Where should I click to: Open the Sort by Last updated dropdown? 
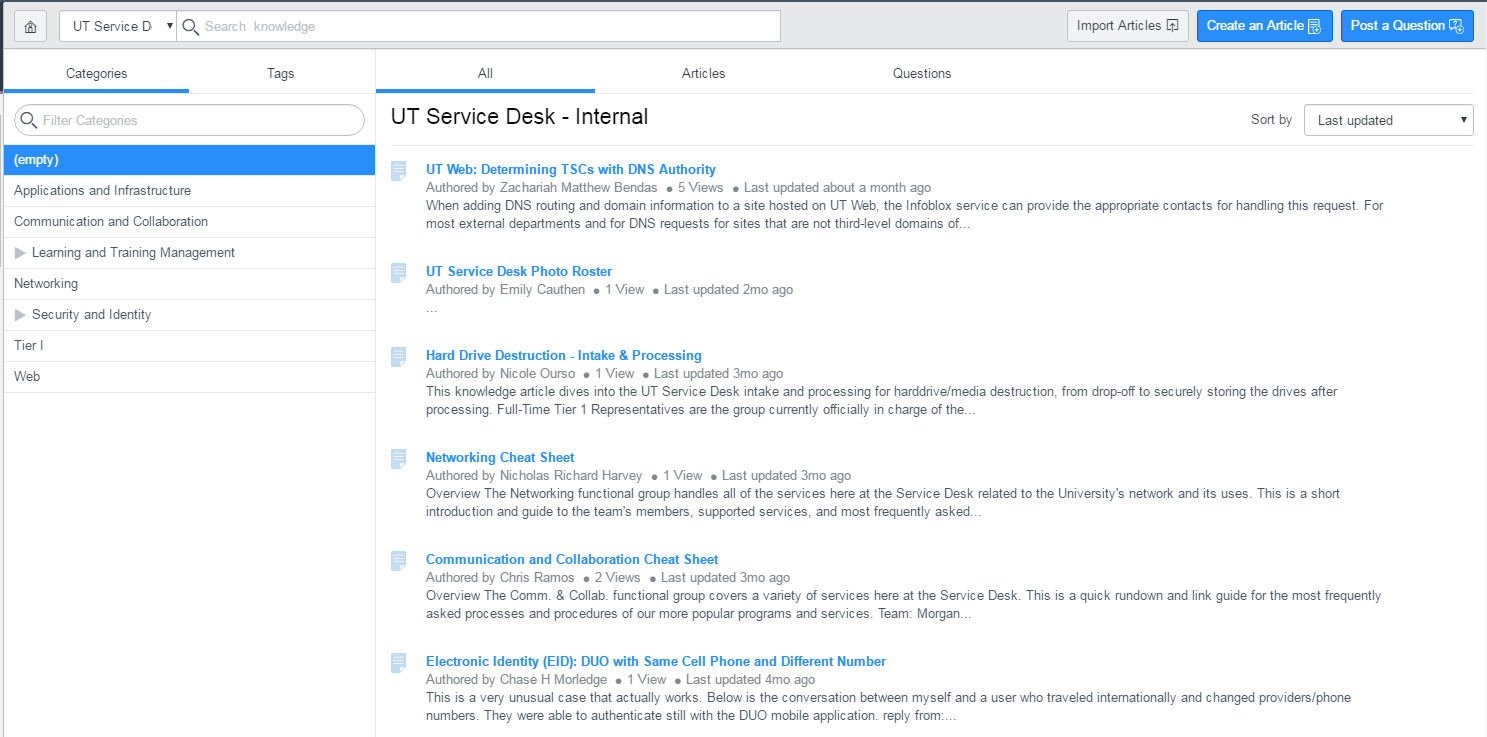(x=1389, y=120)
